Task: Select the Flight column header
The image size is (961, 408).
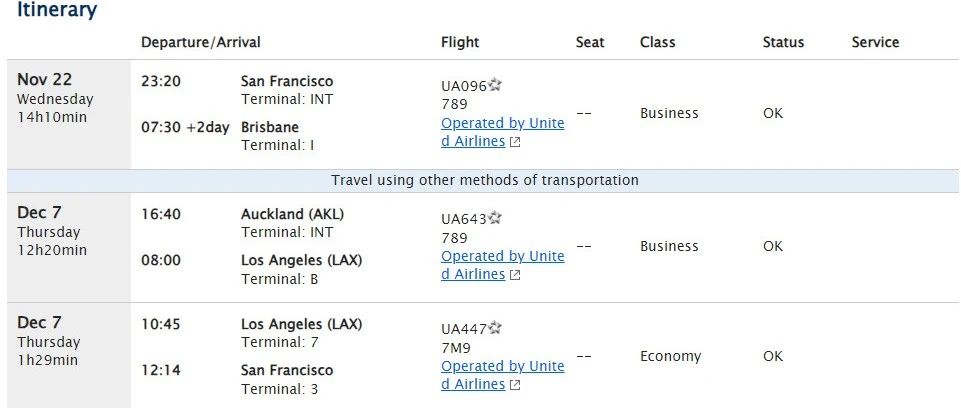Action: (x=460, y=42)
